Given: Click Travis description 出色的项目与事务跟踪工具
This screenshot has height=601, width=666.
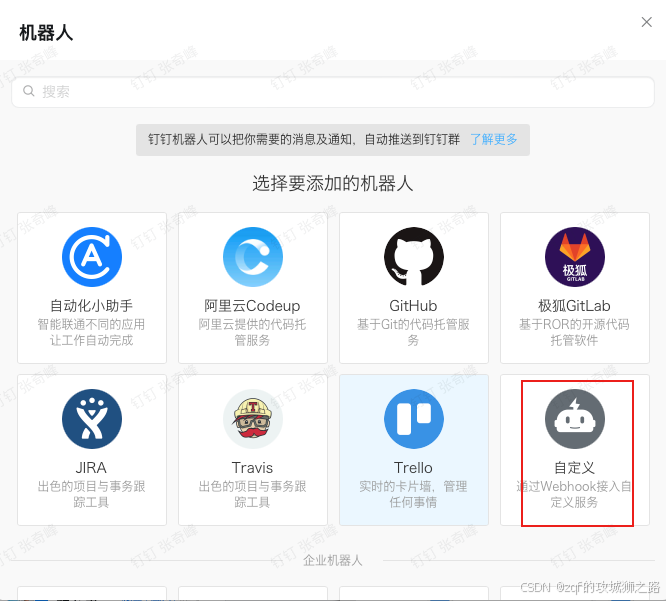Looking at the screenshot, I should 252,494.
